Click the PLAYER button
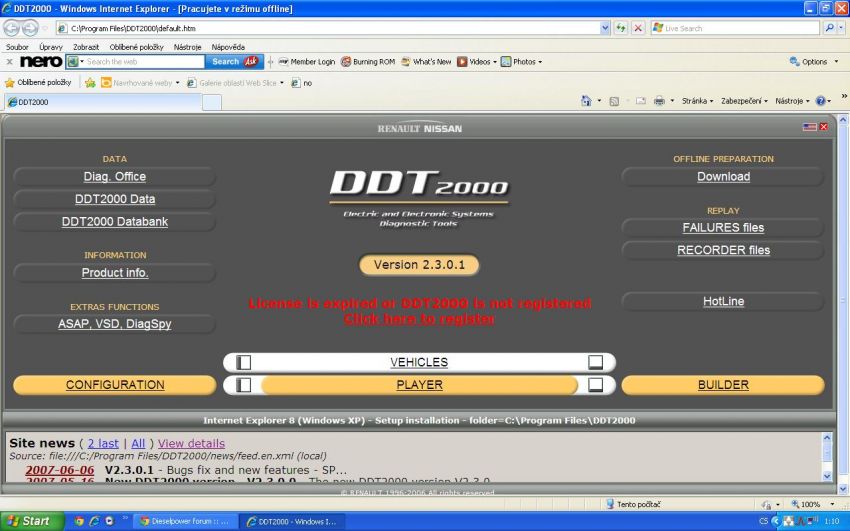Screen dimensions: 850x531 (x=419, y=385)
